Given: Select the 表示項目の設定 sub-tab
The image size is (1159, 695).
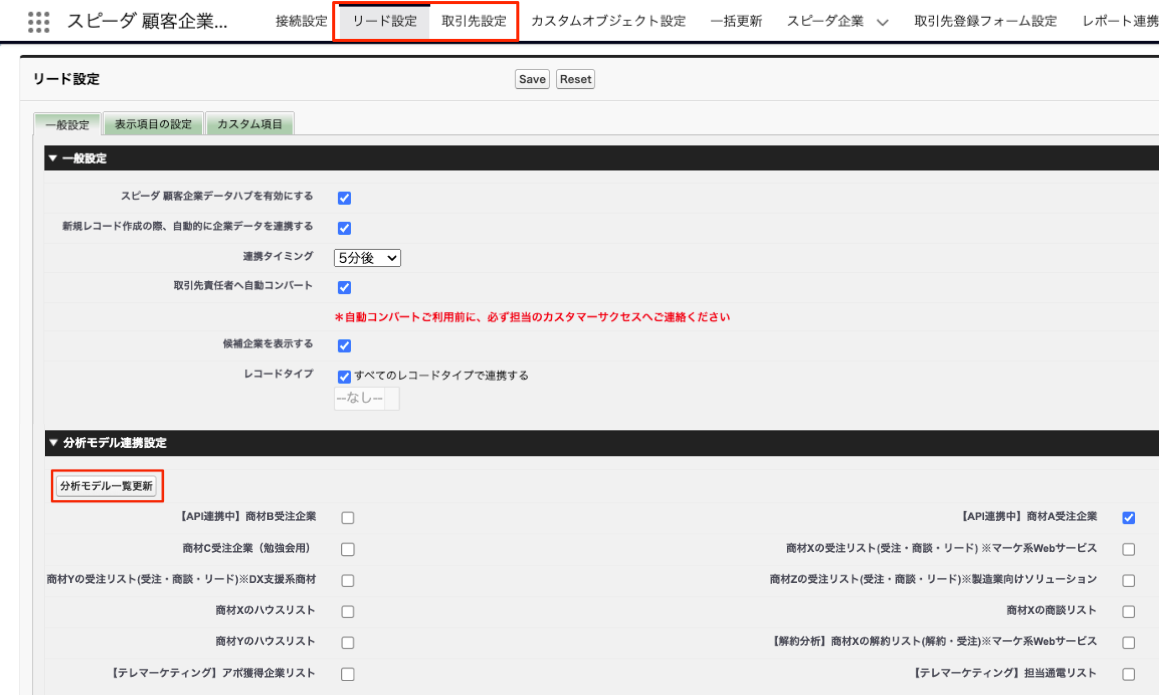Looking at the screenshot, I should (x=153, y=125).
